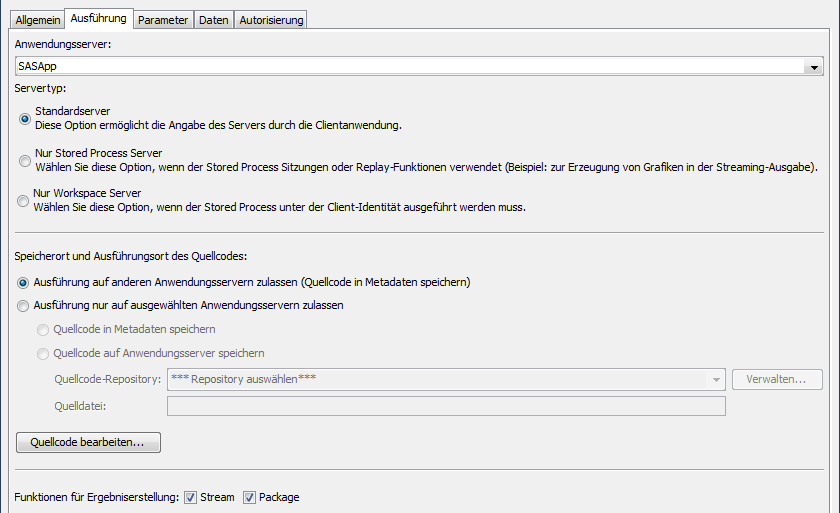Viewport: 840px width, 513px height.
Task: Click into the Quelldatei text field
Action: tap(445, 405)
